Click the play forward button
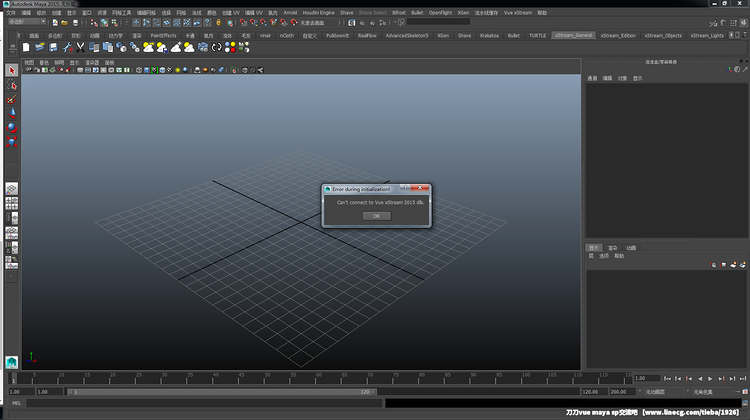The height and width of the screenshot is (420, 750). tap(710, 379)
